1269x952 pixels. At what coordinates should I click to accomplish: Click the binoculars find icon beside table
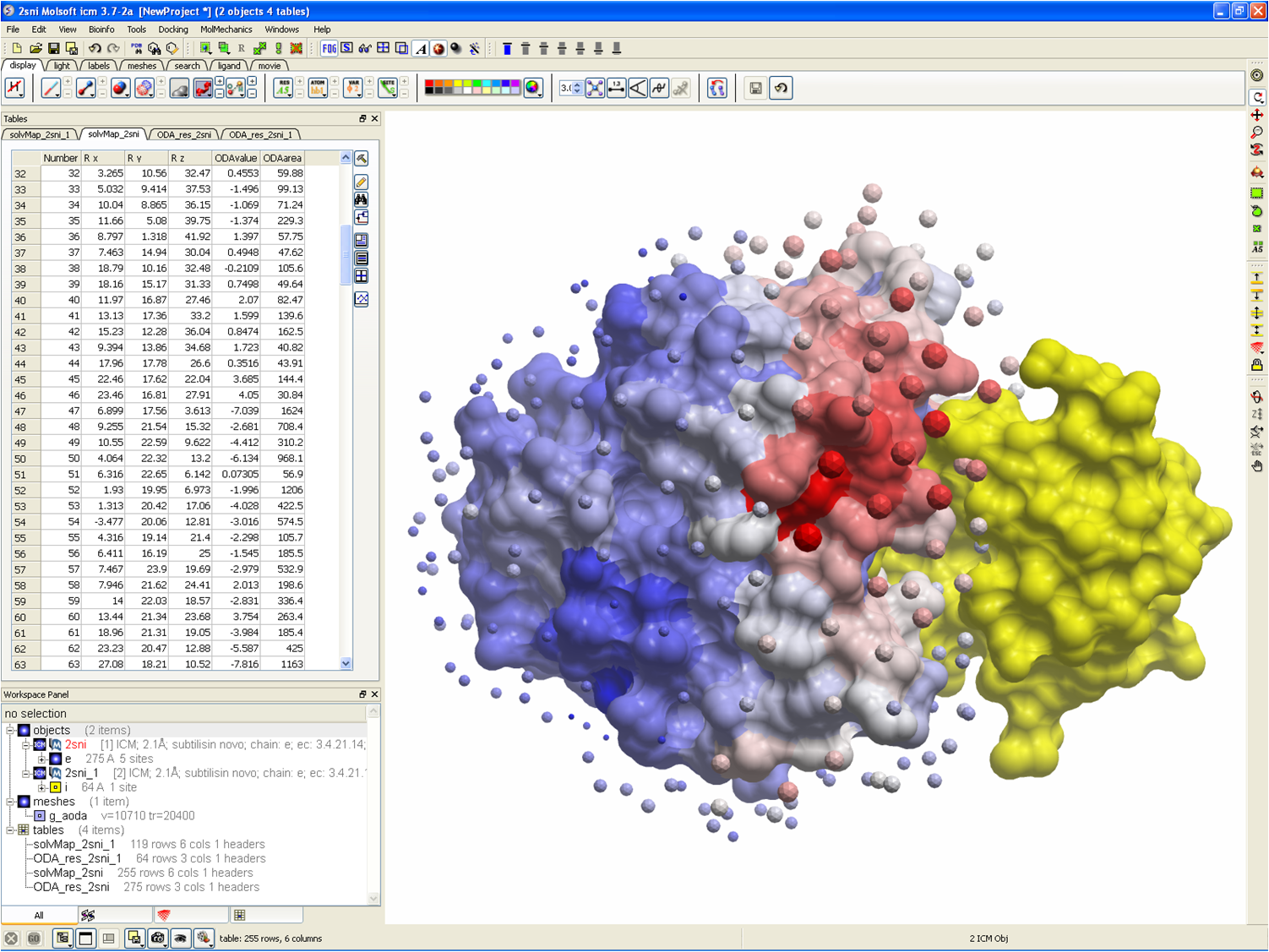[x=361, y=200]
